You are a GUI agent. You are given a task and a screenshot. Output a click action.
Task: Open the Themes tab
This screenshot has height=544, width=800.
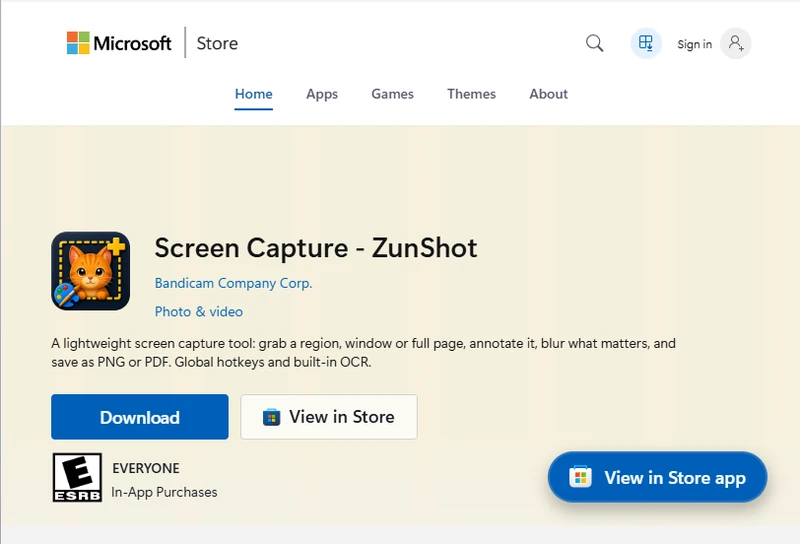pos(471,94)
